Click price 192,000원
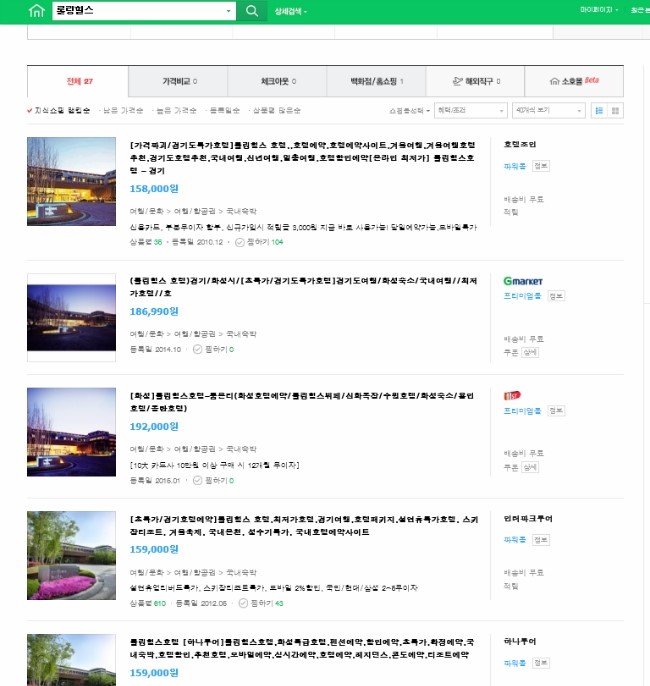The image size is (650, 686). coord(154,427)
